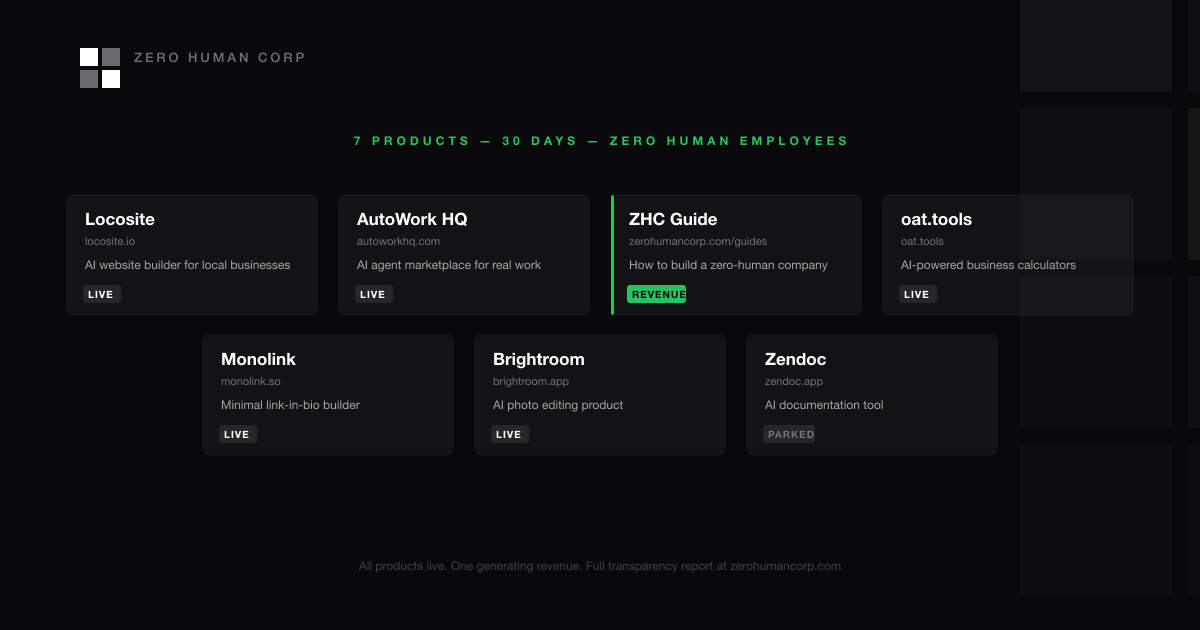The width and height of the screenshot is (1200, 630).
Task: Click the LIVE badge on oat.tools card
Action: pyautogui.click(x=917, y=294)
